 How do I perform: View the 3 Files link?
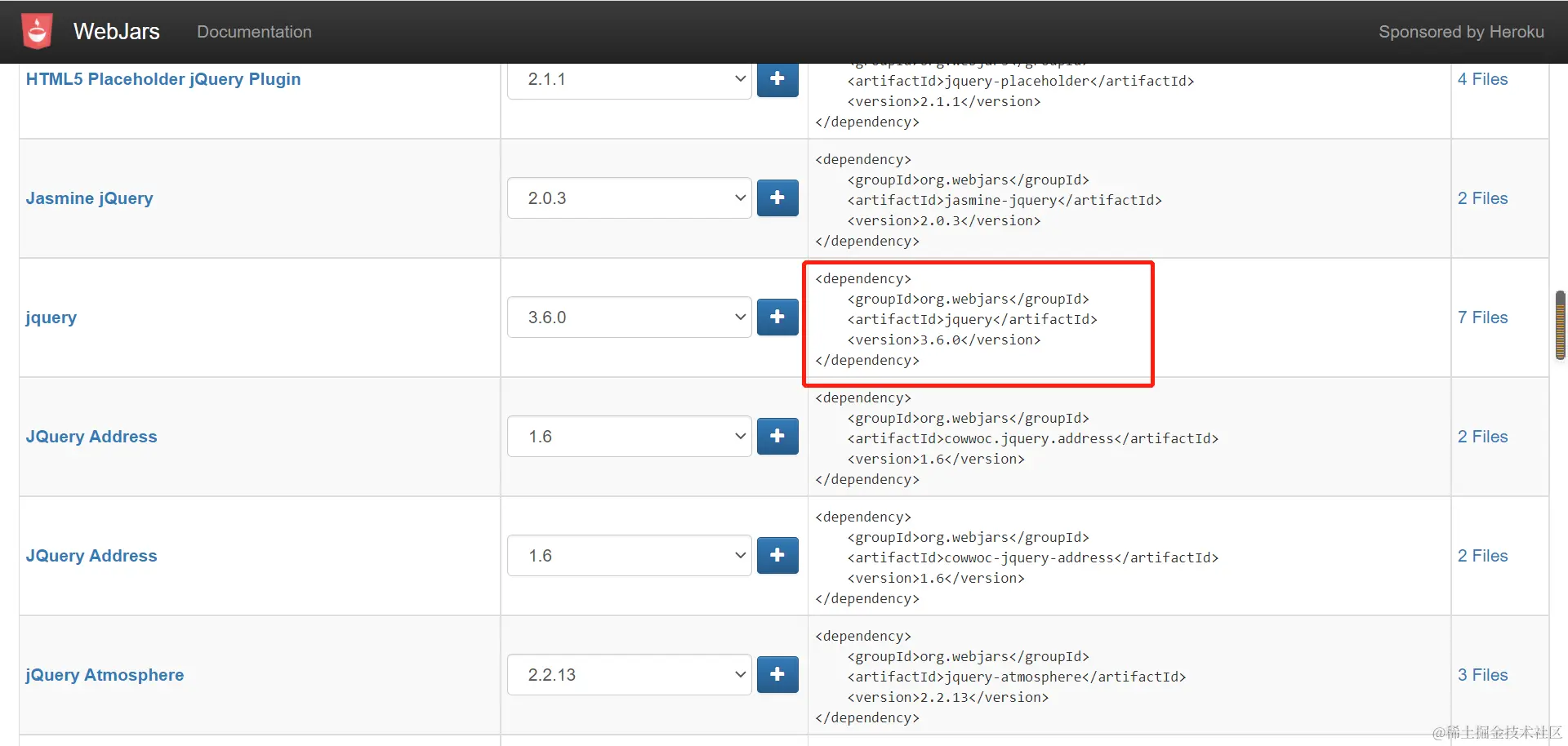pos(1482,675)
